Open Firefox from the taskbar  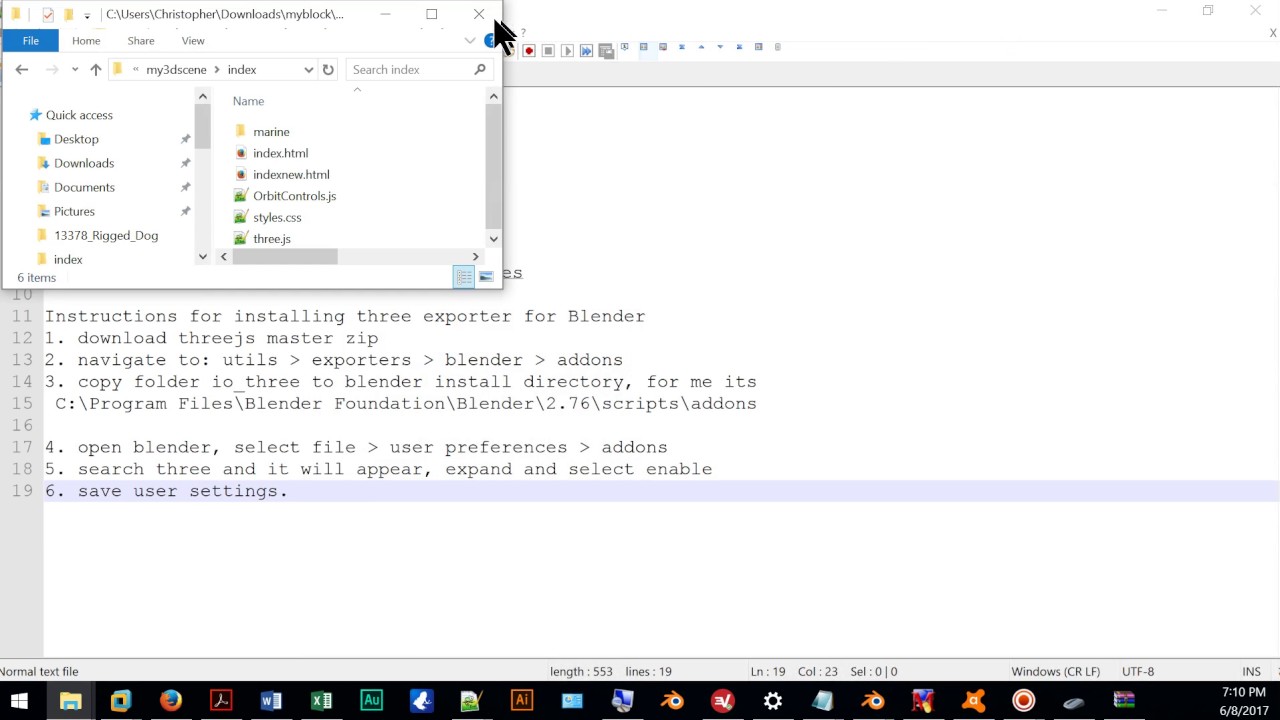[171, 700]
